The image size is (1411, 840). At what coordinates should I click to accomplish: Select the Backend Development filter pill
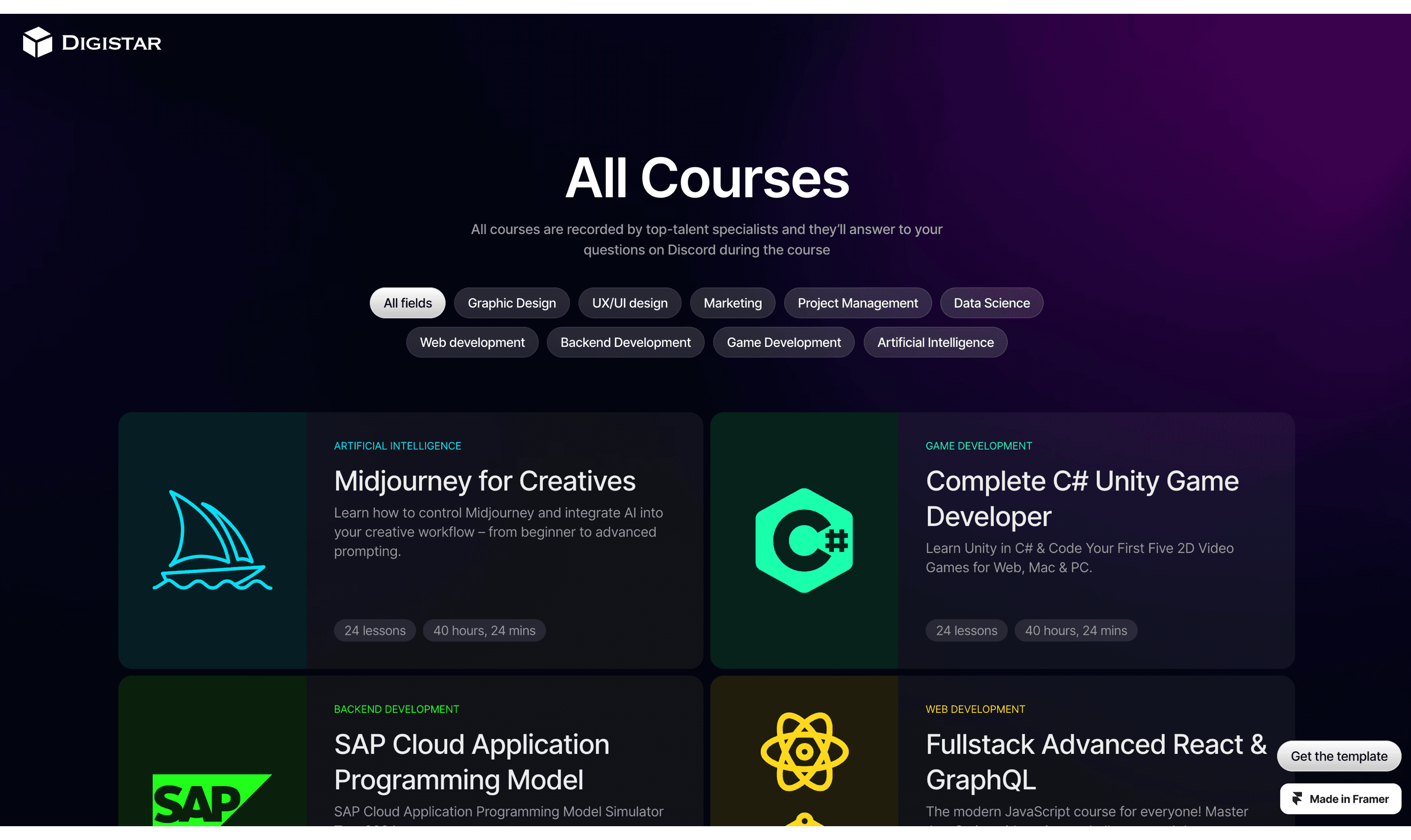(x=626, y=343)
